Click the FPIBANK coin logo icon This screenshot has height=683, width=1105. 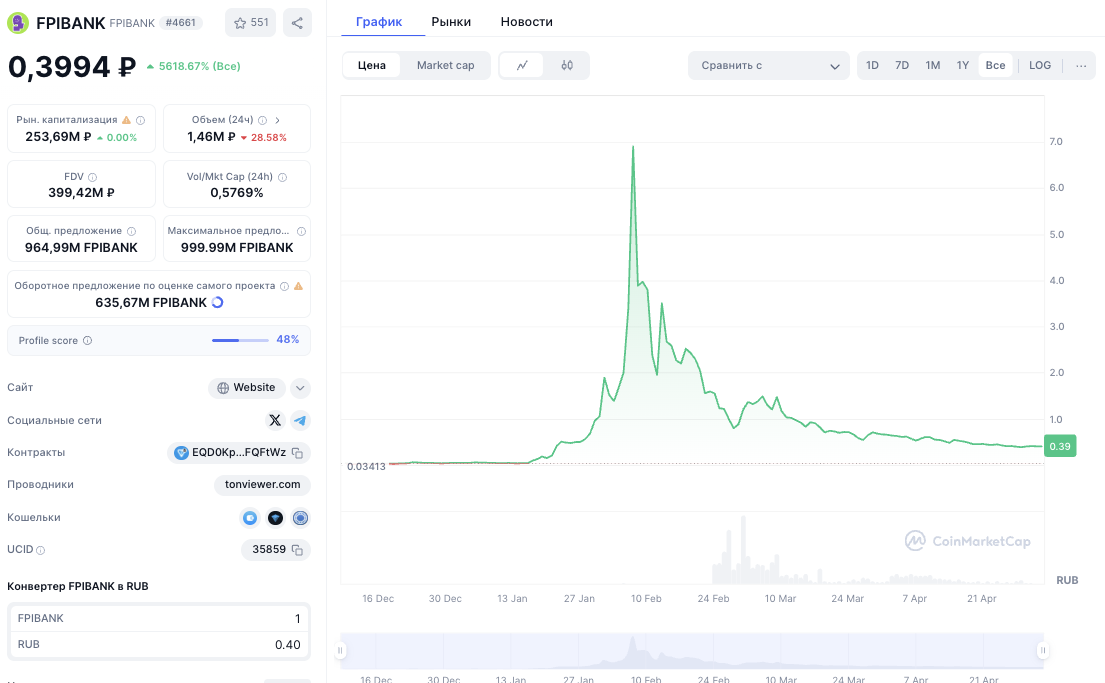[18, 23]
